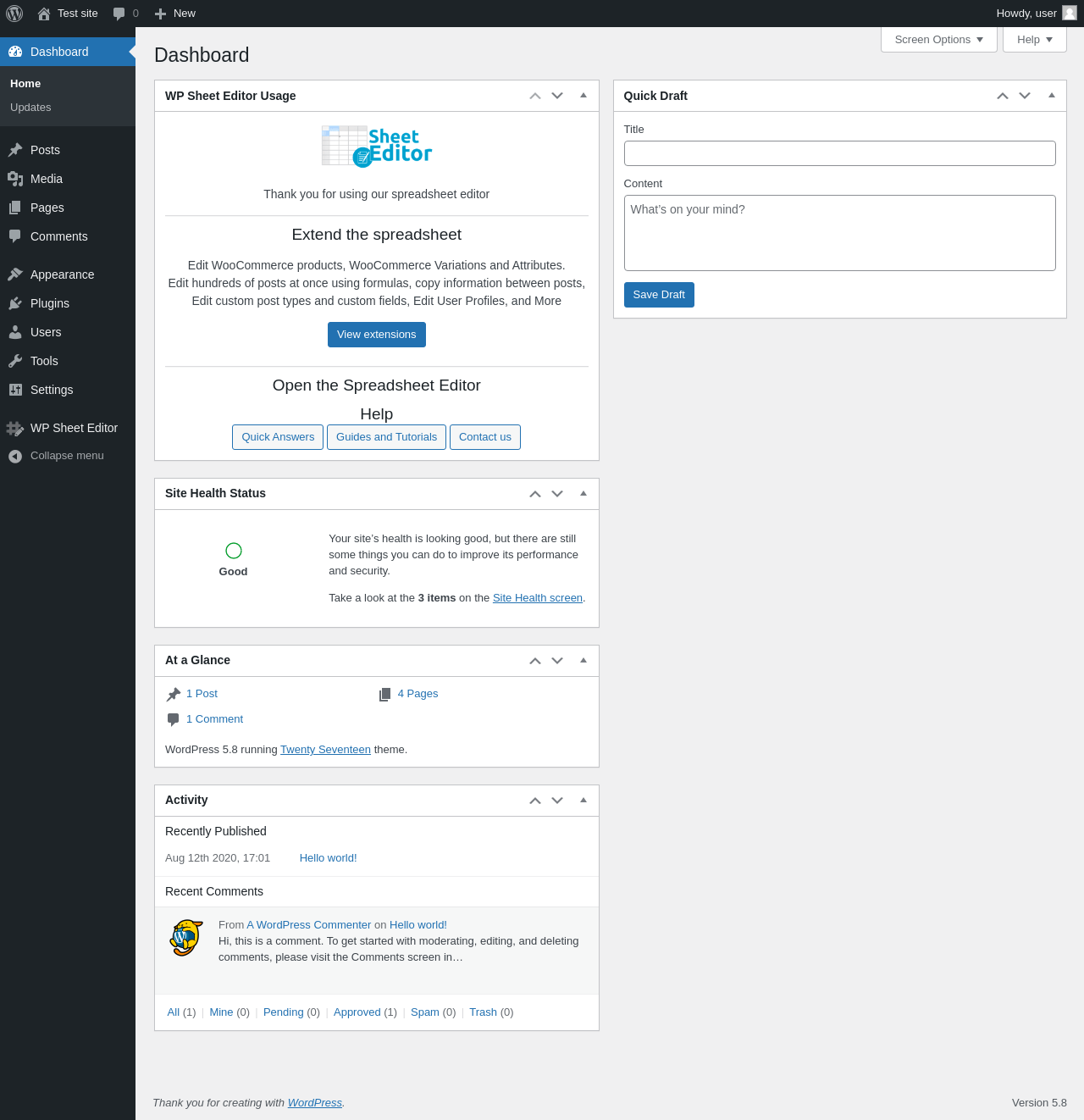Click the plus icon next to New
1084x1120 pixels.
click(160, 14)
